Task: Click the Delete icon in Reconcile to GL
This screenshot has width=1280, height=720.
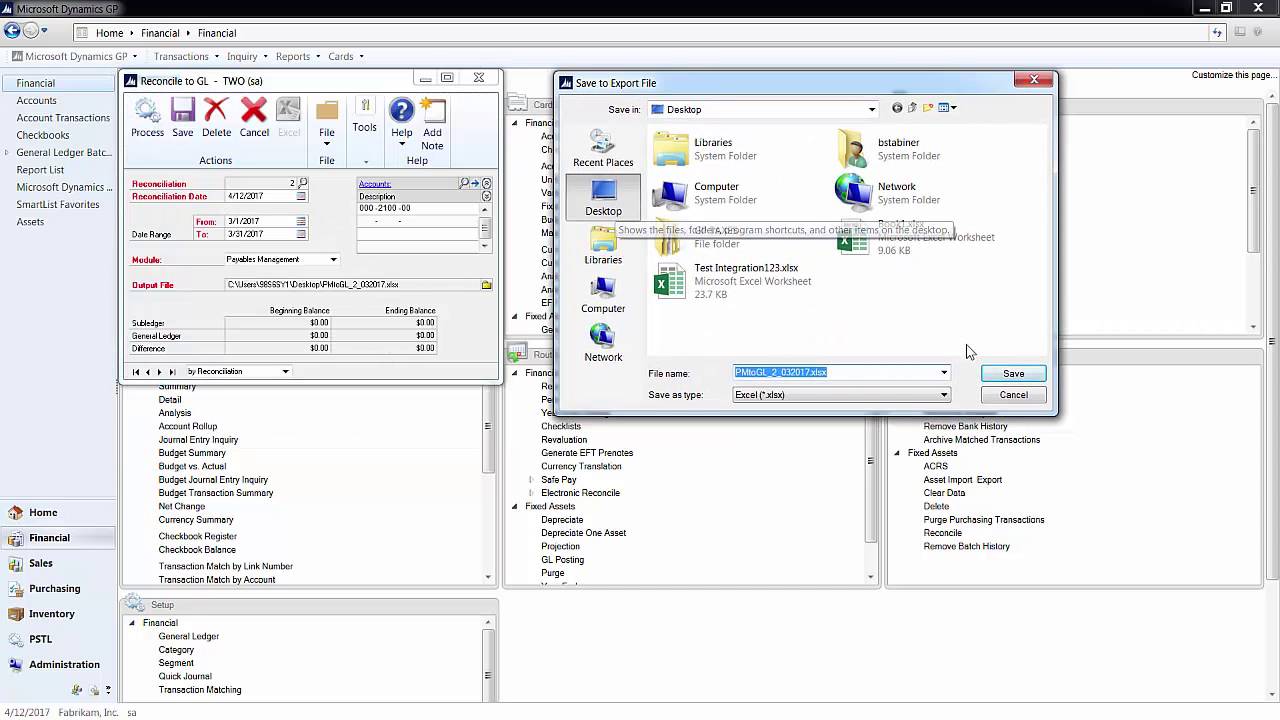Action: tap(216, 117)
